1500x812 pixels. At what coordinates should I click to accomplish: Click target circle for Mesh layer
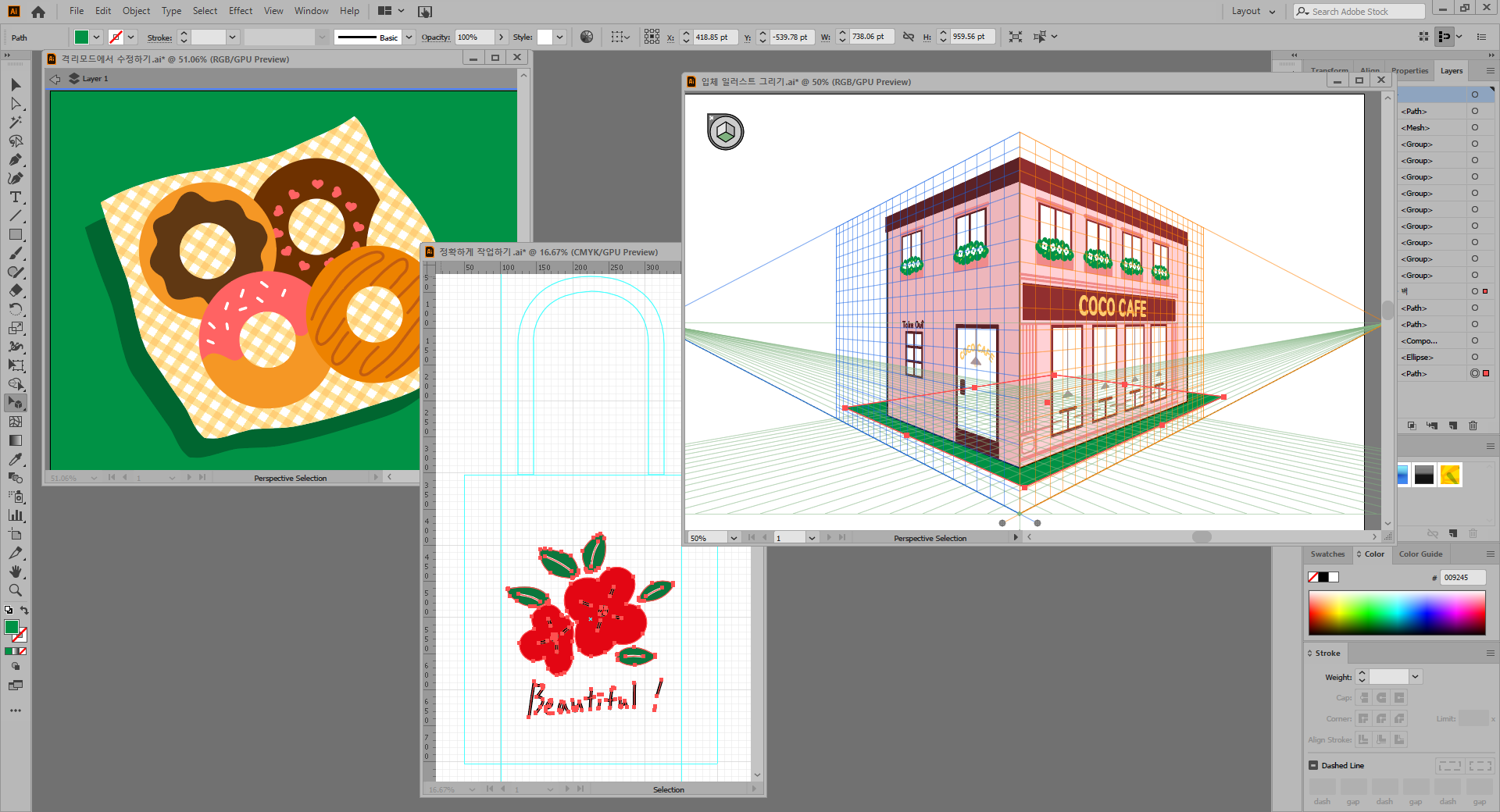tap(1474, 127)
